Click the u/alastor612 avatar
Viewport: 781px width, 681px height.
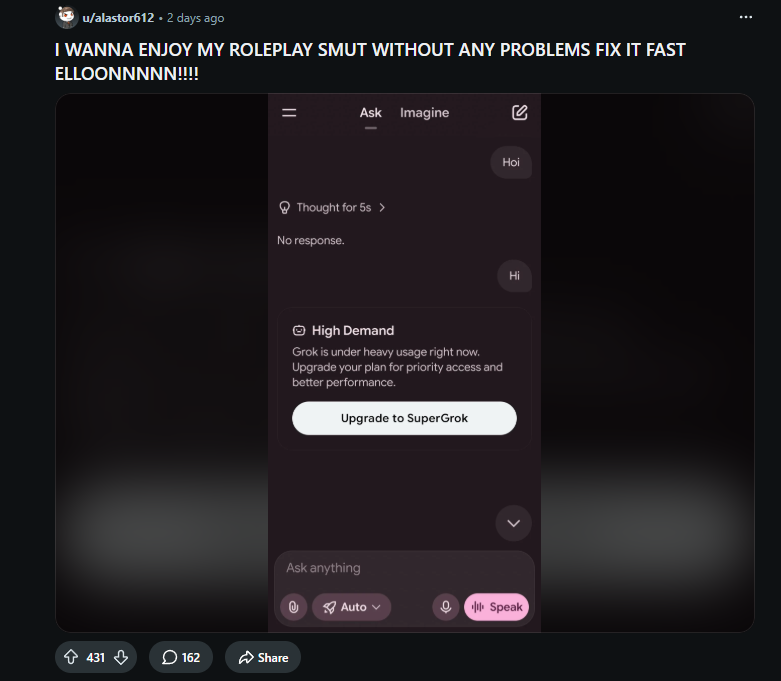click(66, 17)
